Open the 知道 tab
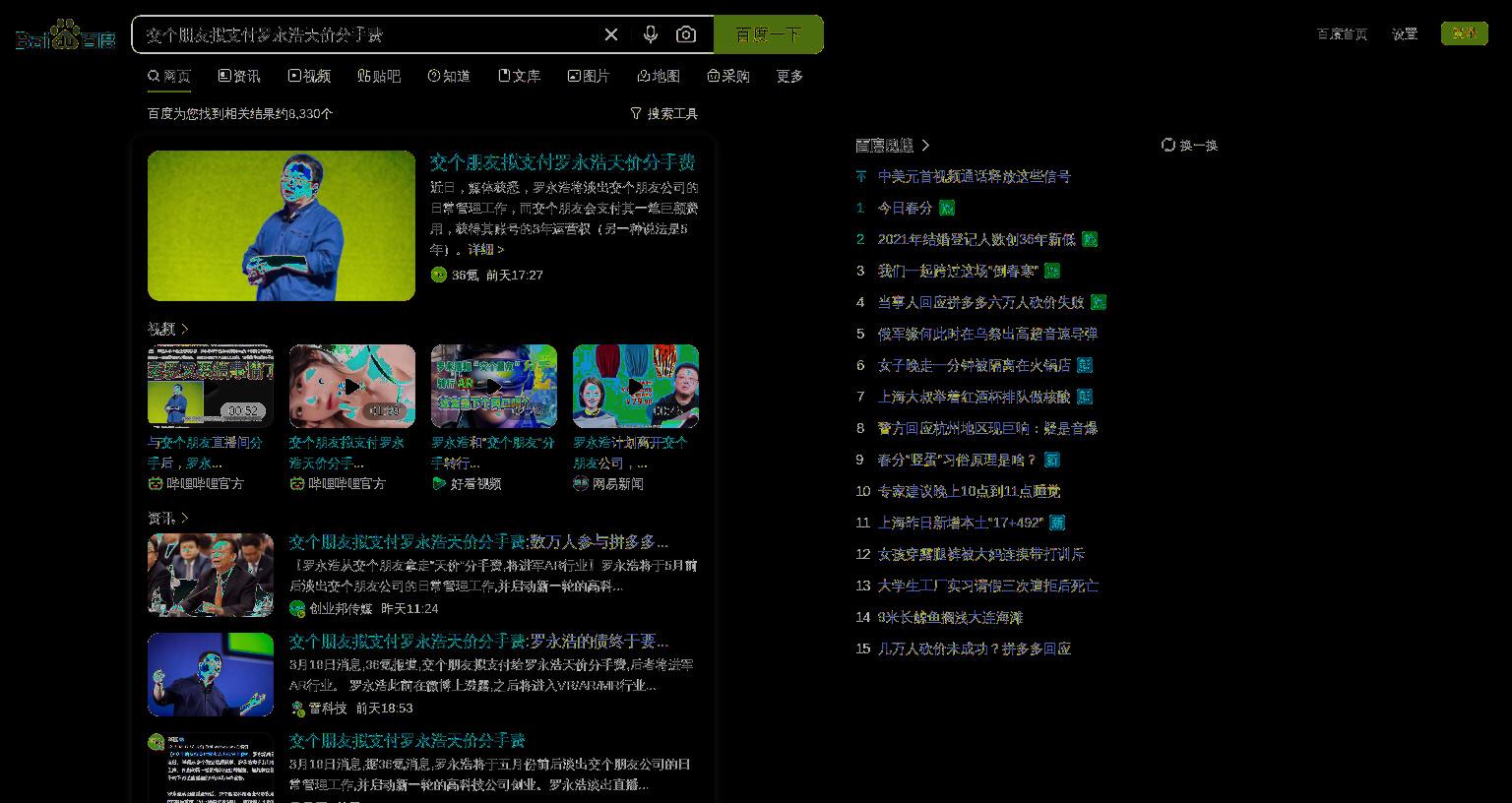Viewport: 1512px width, 803px height. point(449,76)
